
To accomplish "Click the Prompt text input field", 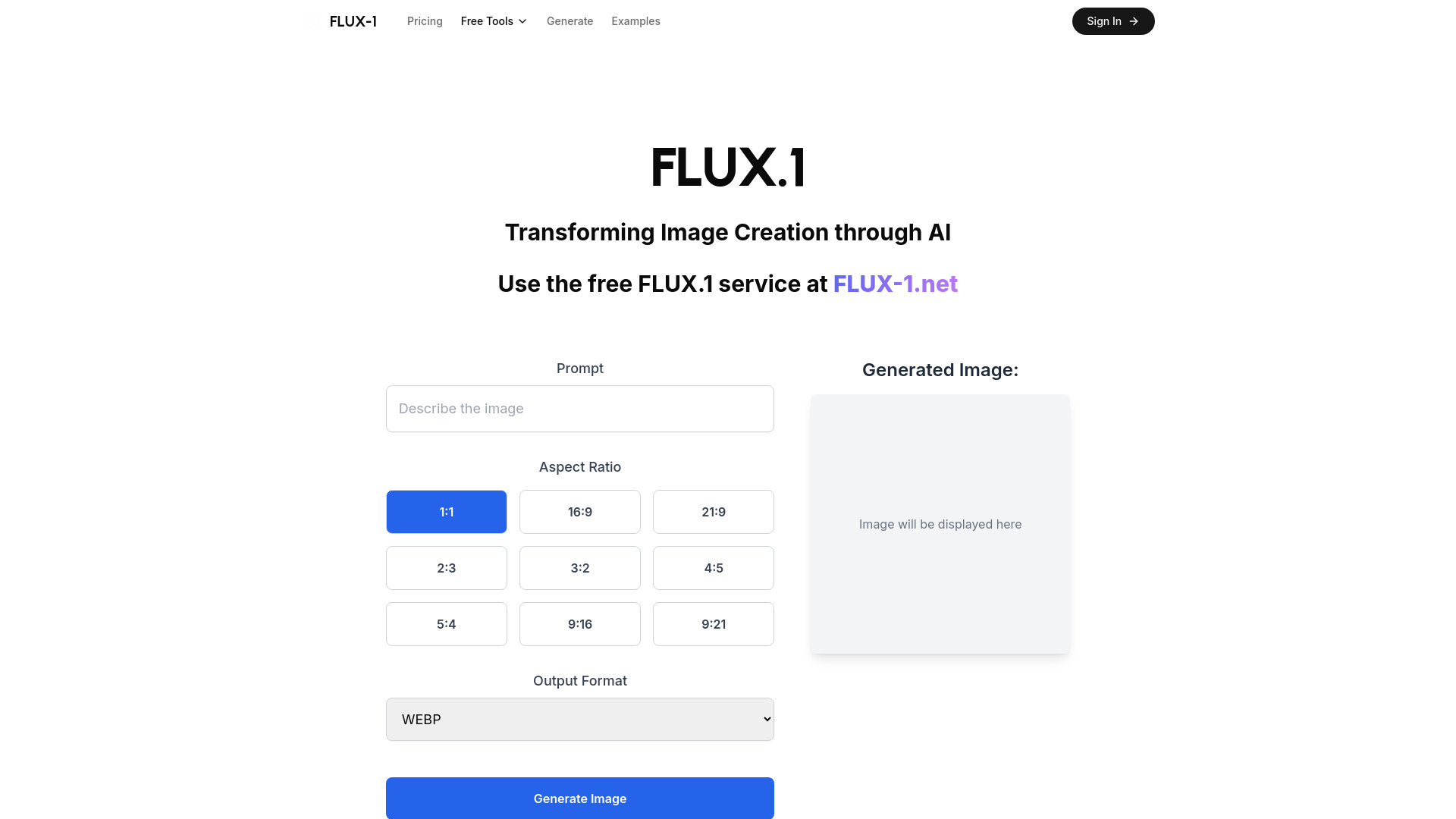I will 579,408.
